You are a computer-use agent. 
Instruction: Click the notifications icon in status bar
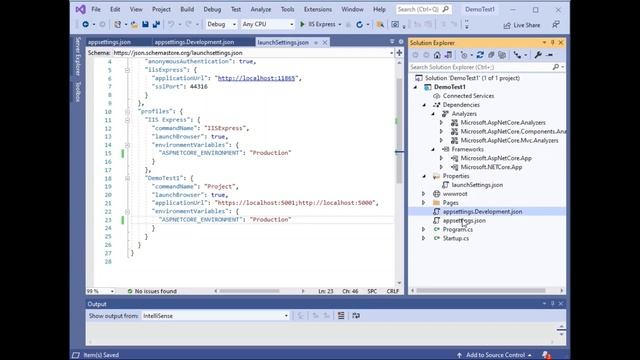[x=546, y=355]
